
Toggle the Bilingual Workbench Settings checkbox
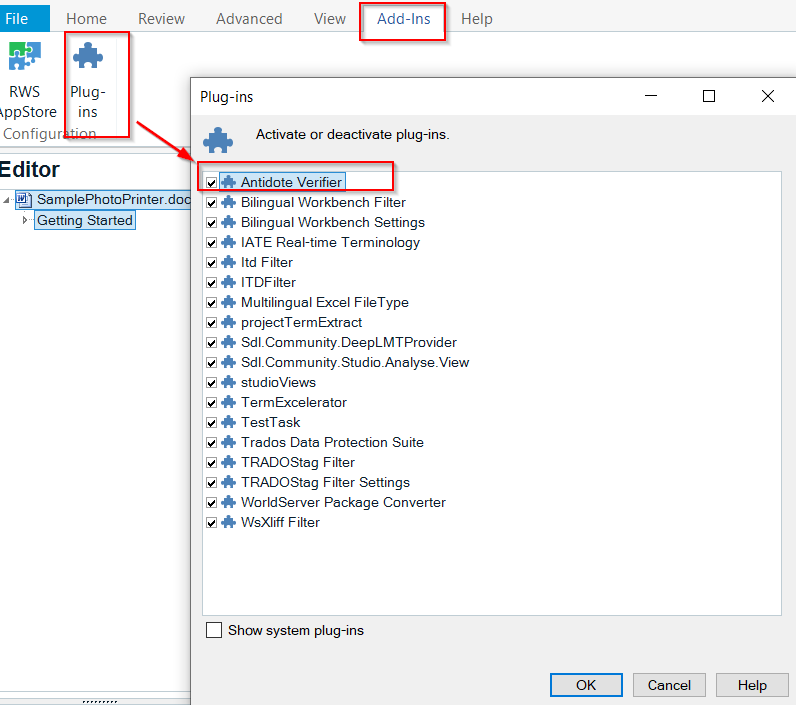coord(212,223)
